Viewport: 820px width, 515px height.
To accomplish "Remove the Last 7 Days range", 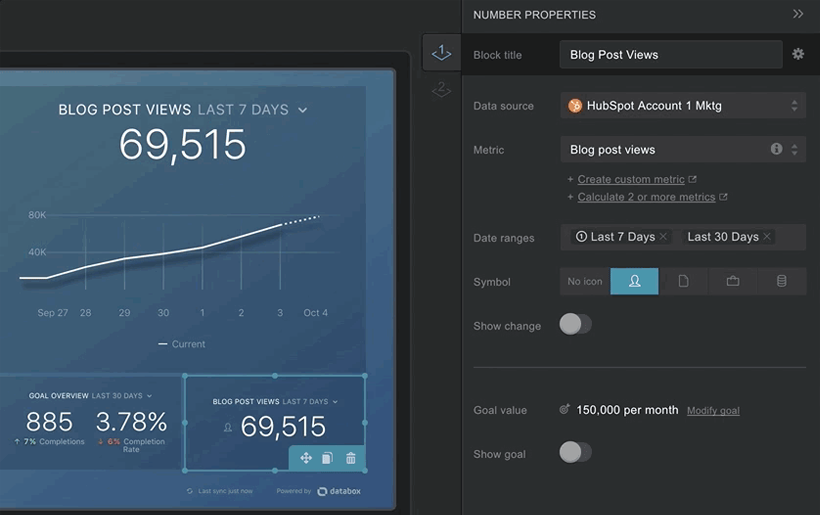I will pyautogui.click(x=663, y=236).
